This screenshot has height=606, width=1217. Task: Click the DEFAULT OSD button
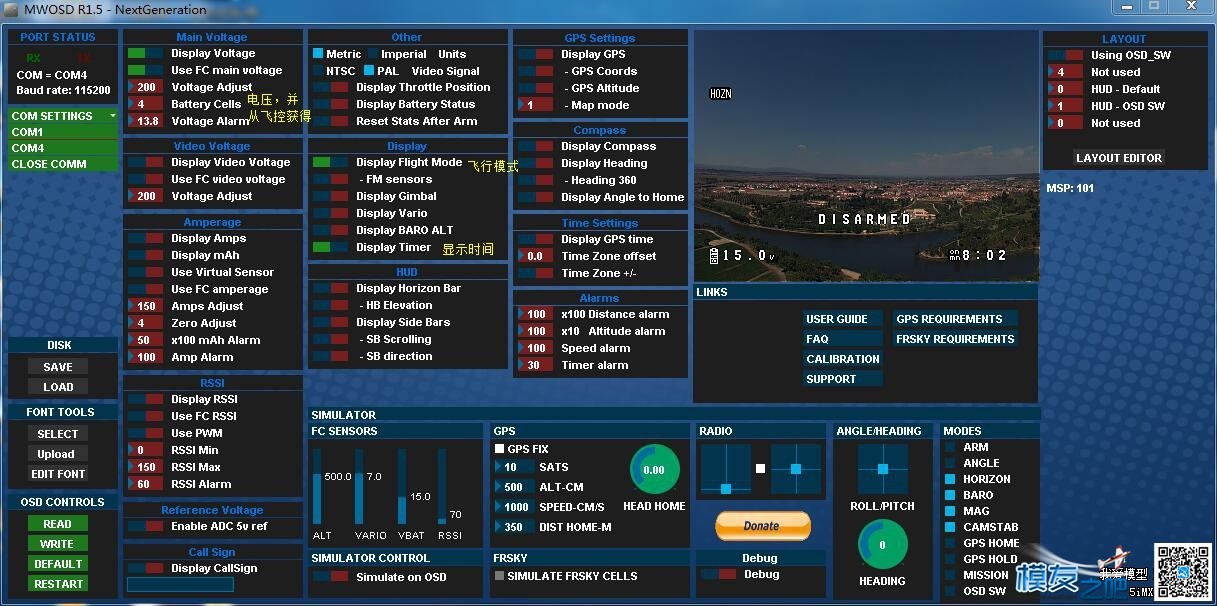pos(58,564)
